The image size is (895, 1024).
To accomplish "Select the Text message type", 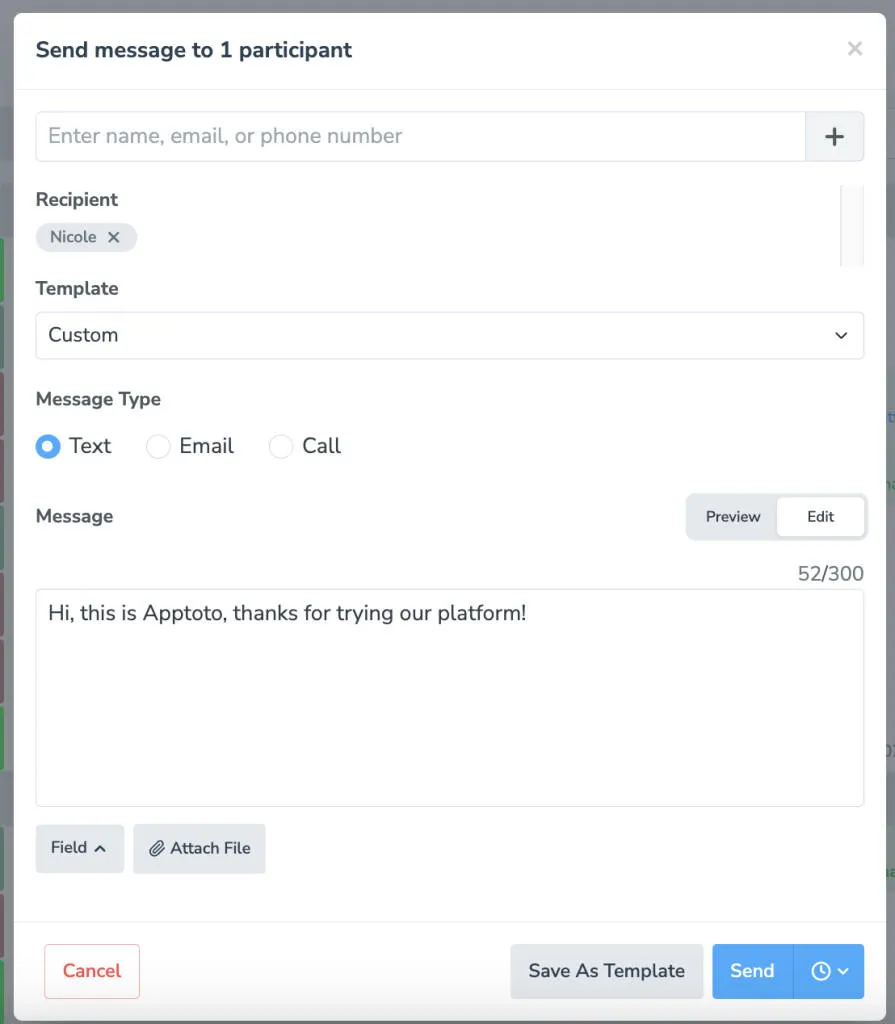I will point(47,447).
